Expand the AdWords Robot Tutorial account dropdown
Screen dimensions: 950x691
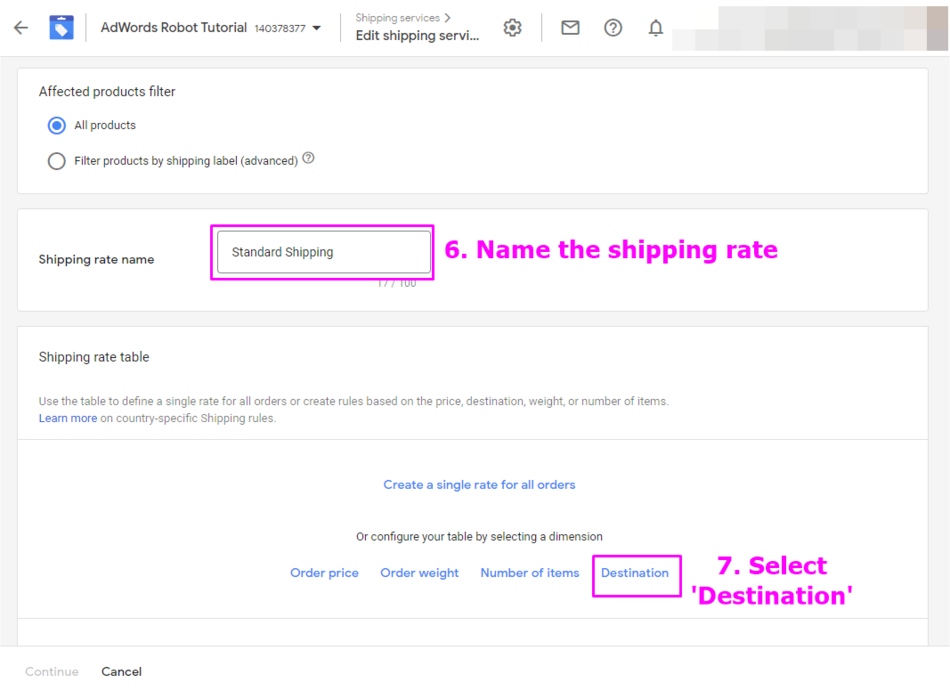317,28
